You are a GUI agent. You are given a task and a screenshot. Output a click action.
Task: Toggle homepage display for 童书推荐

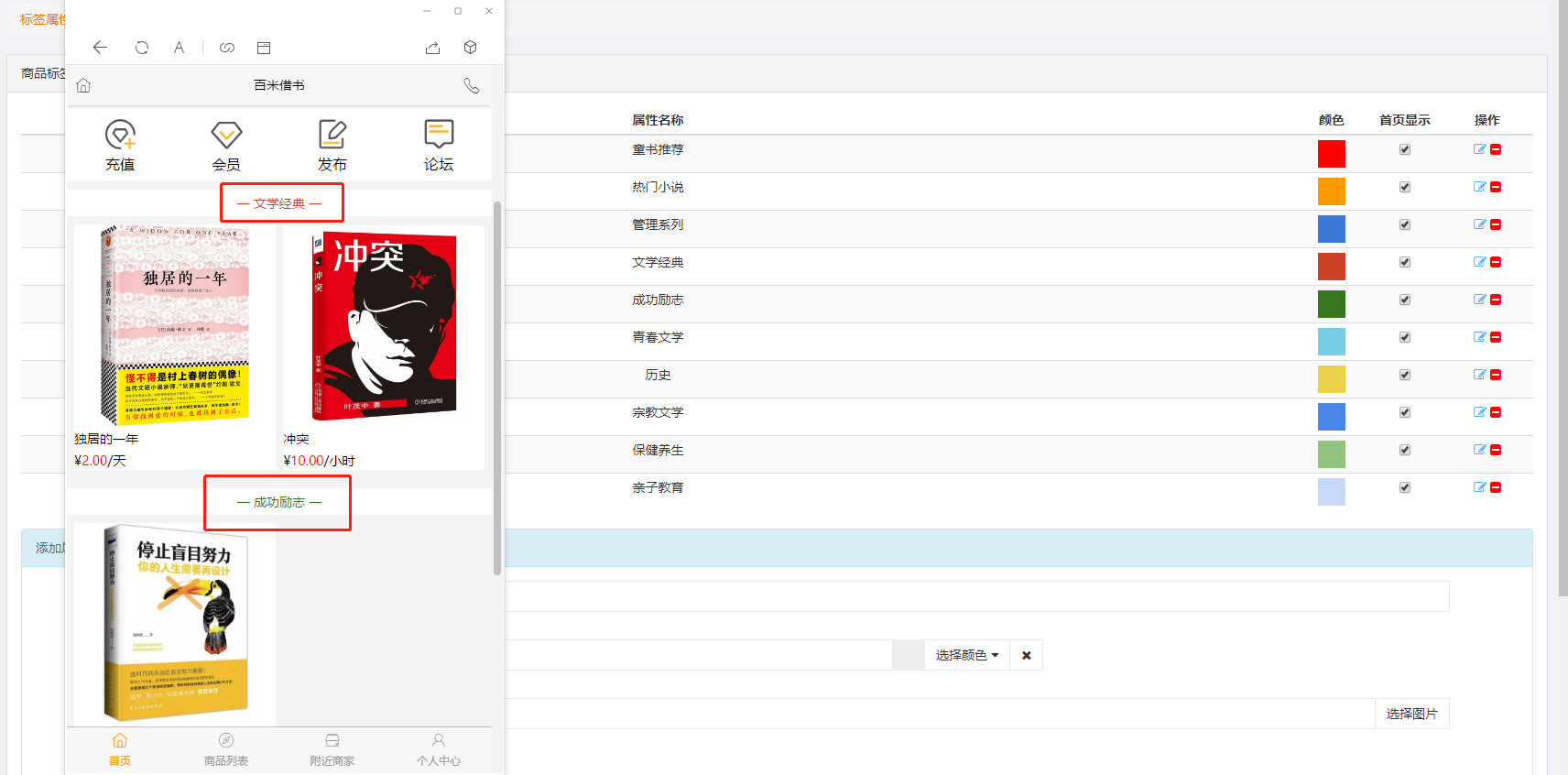pos(1405,149)
